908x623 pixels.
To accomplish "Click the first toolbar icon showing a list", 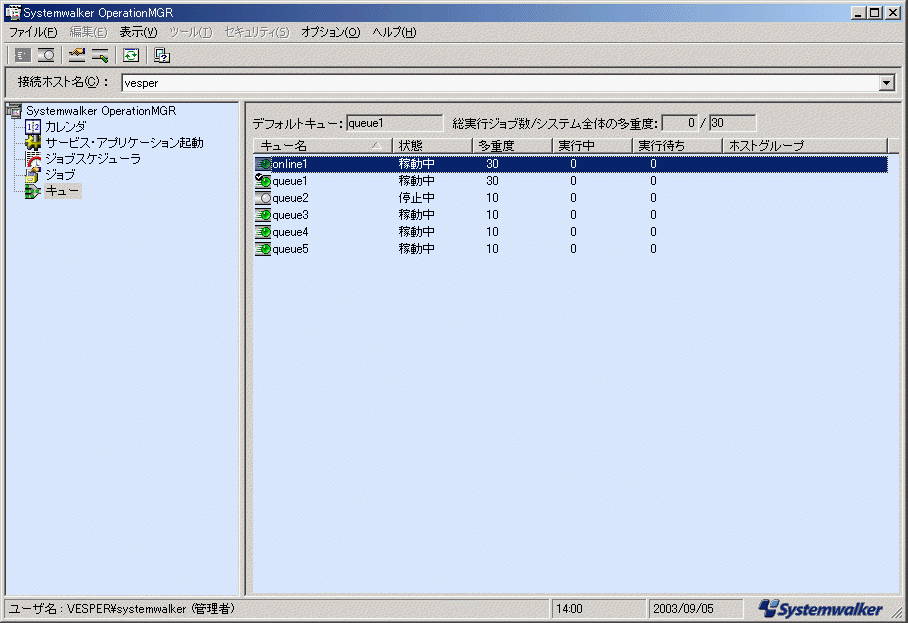I will tap(23, 56).
